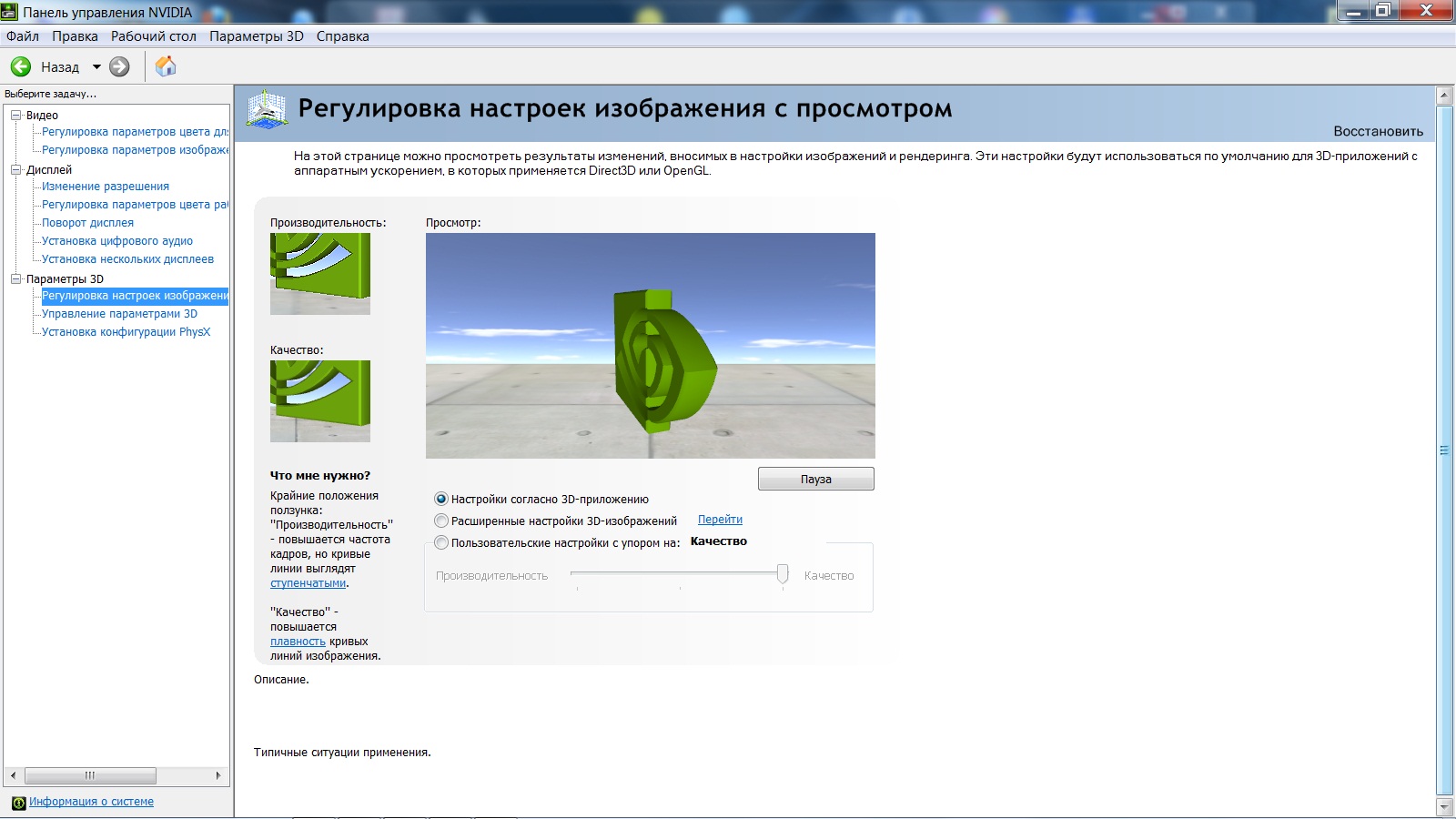Click the Назад button label
Image resolution: width=1456 pixels, height=819 pixels.
click(60, 67)
